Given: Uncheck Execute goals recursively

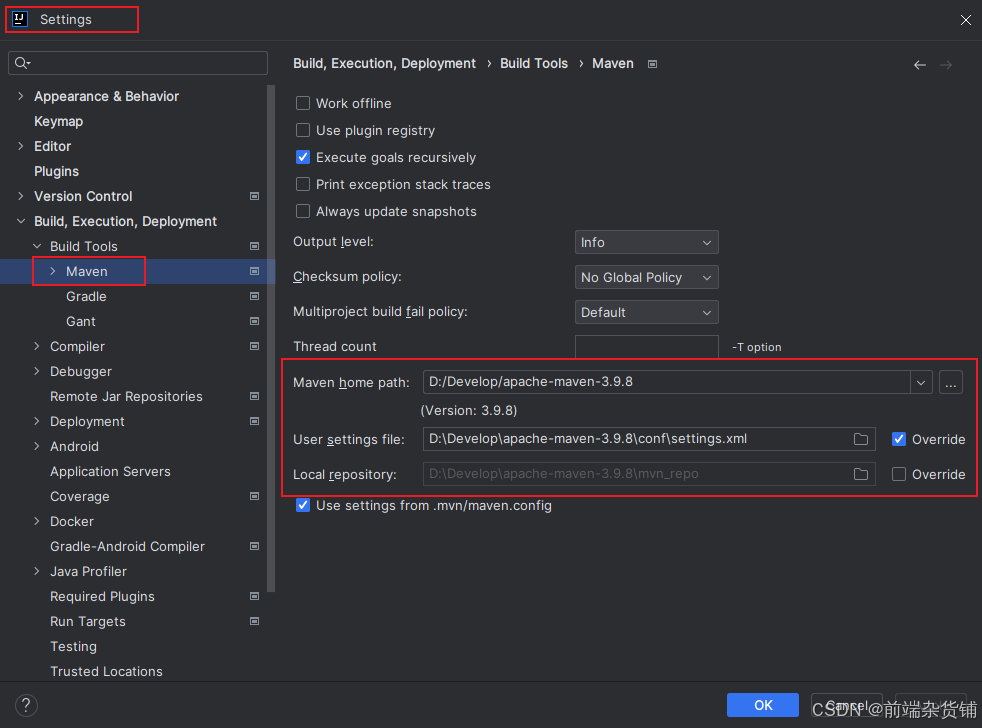Looking at the screenshot, I should point(302,157).
